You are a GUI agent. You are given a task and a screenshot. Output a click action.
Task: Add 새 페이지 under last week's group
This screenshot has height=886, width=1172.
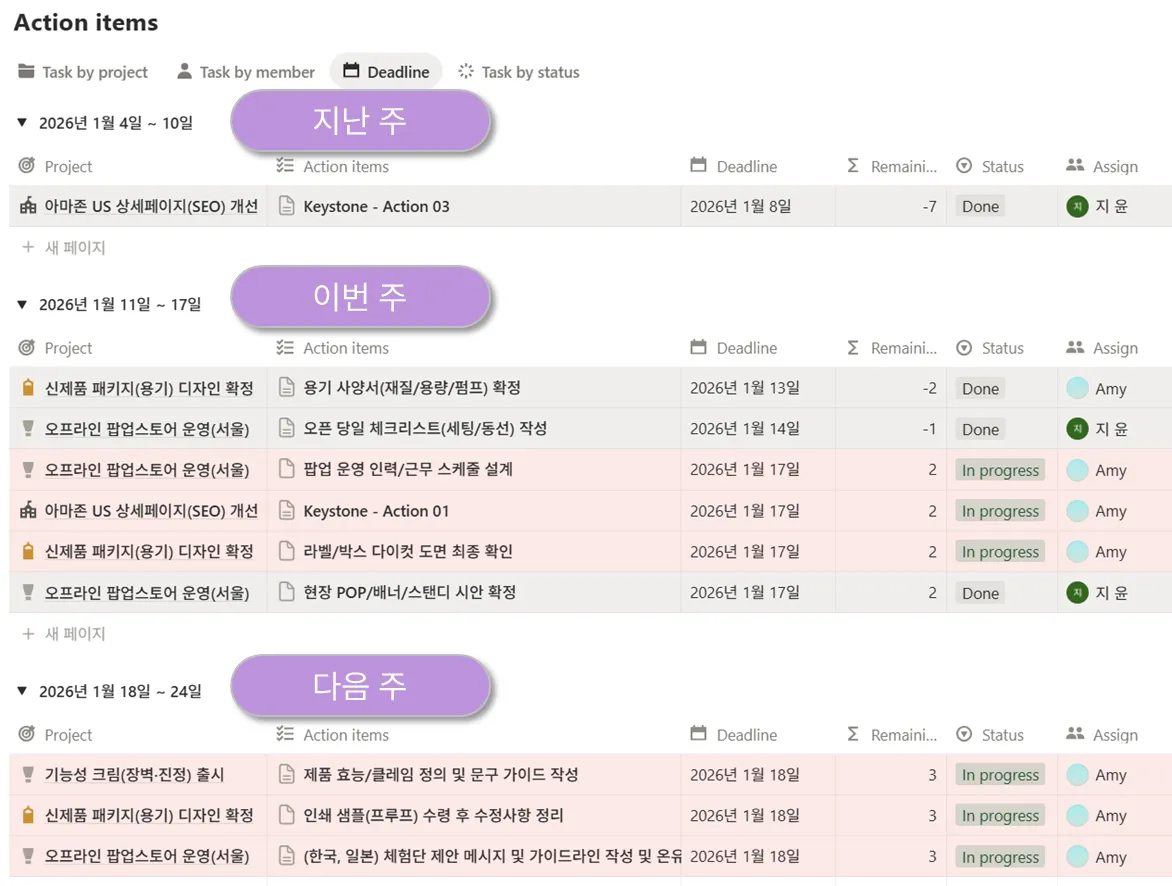point(64,247)
